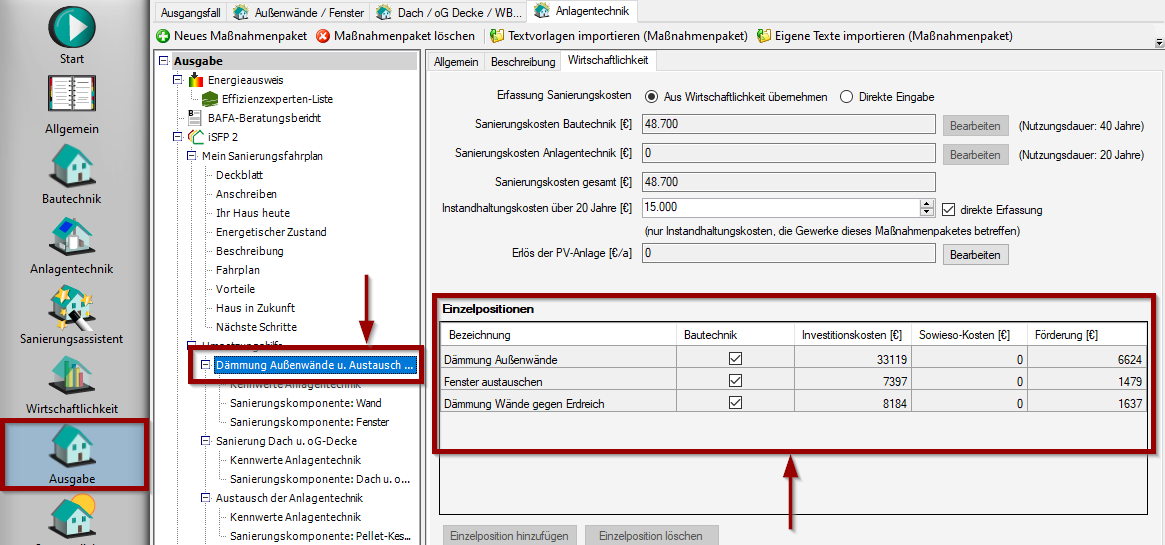
Task: Select 'Sanierung Dach u. oG-Decke' tree item
Action: point(286,441)
